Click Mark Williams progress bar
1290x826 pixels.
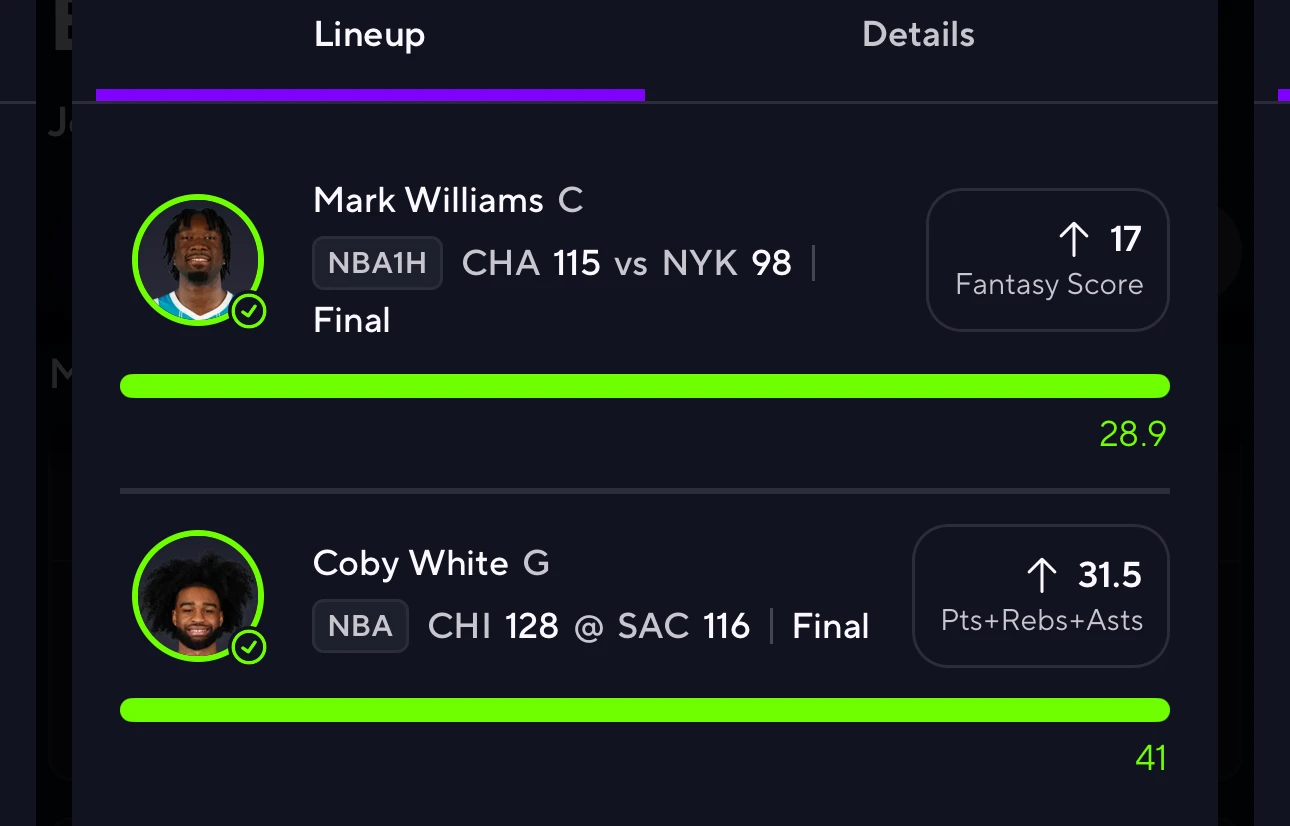coord(645,386)
